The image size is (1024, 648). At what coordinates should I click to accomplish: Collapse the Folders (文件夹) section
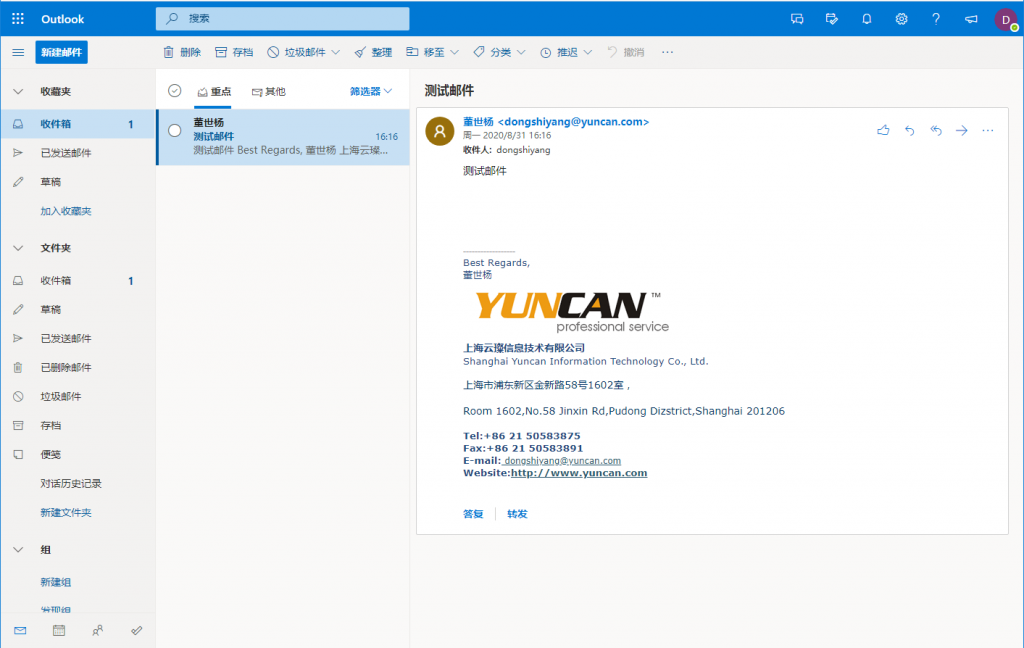[x=18, y=248]
